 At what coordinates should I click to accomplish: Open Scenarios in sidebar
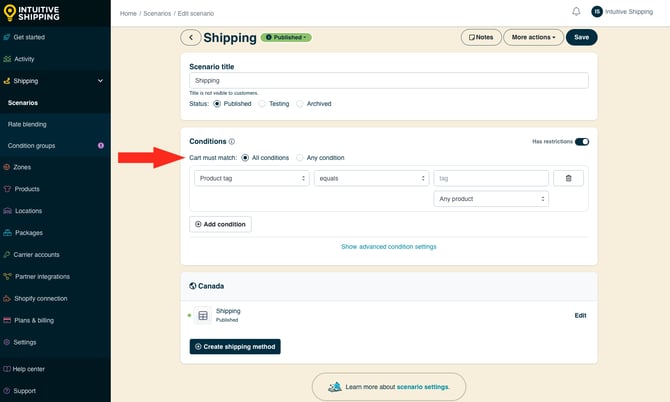(23, 103)
